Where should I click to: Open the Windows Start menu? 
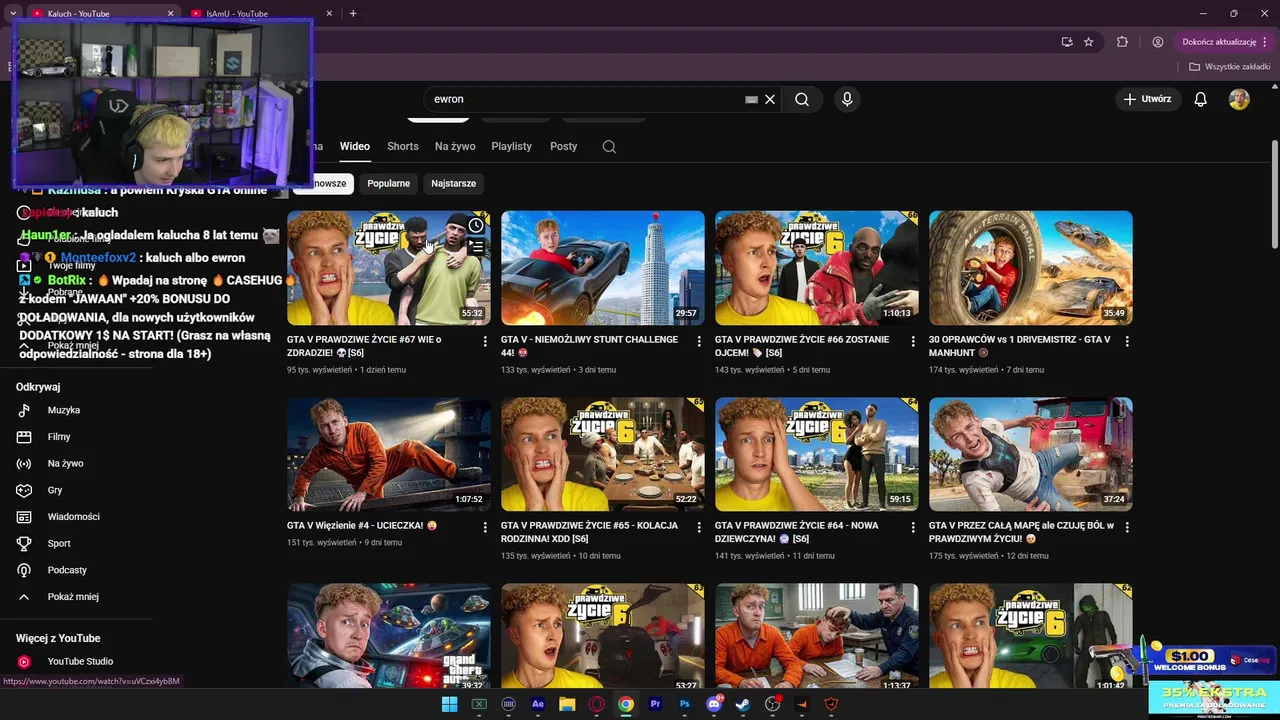click(x=449, y=704)
